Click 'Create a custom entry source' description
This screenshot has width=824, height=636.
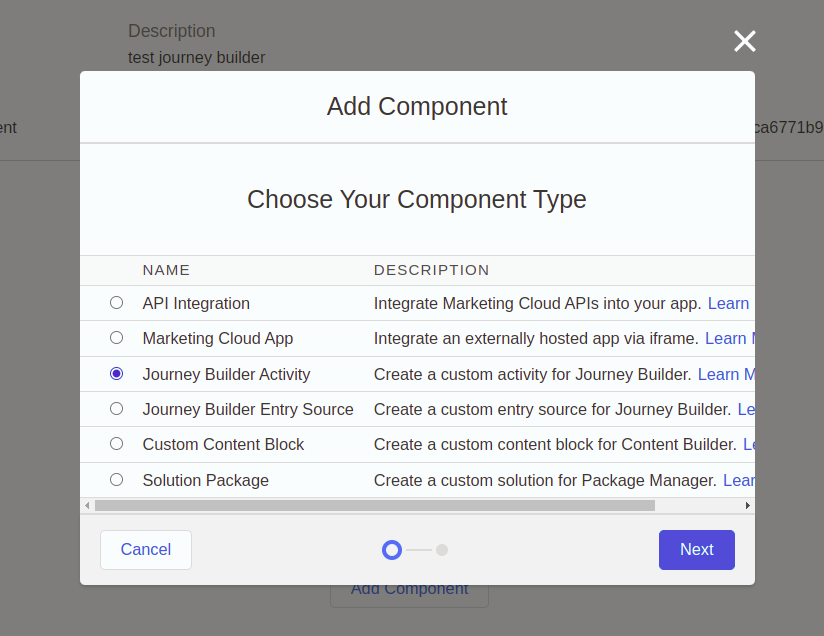(x=552, y=409)
